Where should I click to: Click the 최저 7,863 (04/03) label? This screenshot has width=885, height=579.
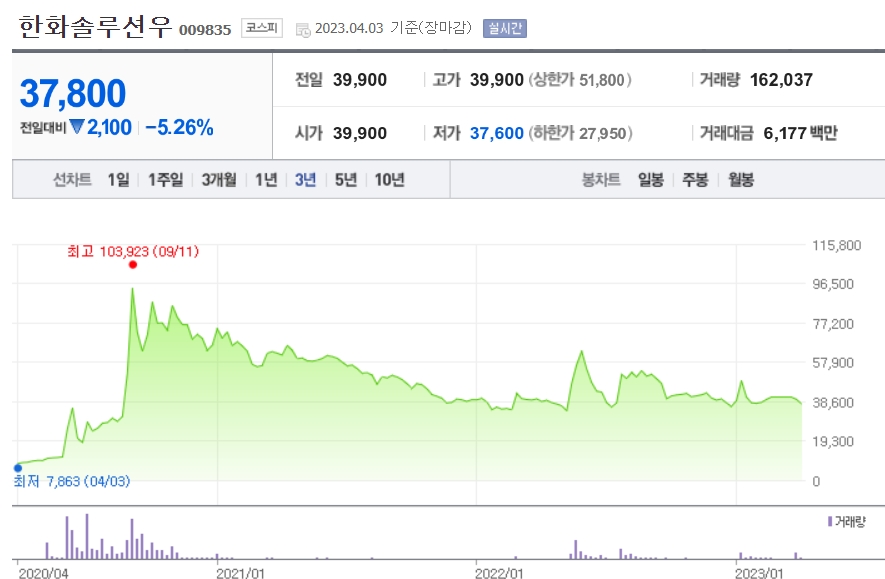(72, 481)
